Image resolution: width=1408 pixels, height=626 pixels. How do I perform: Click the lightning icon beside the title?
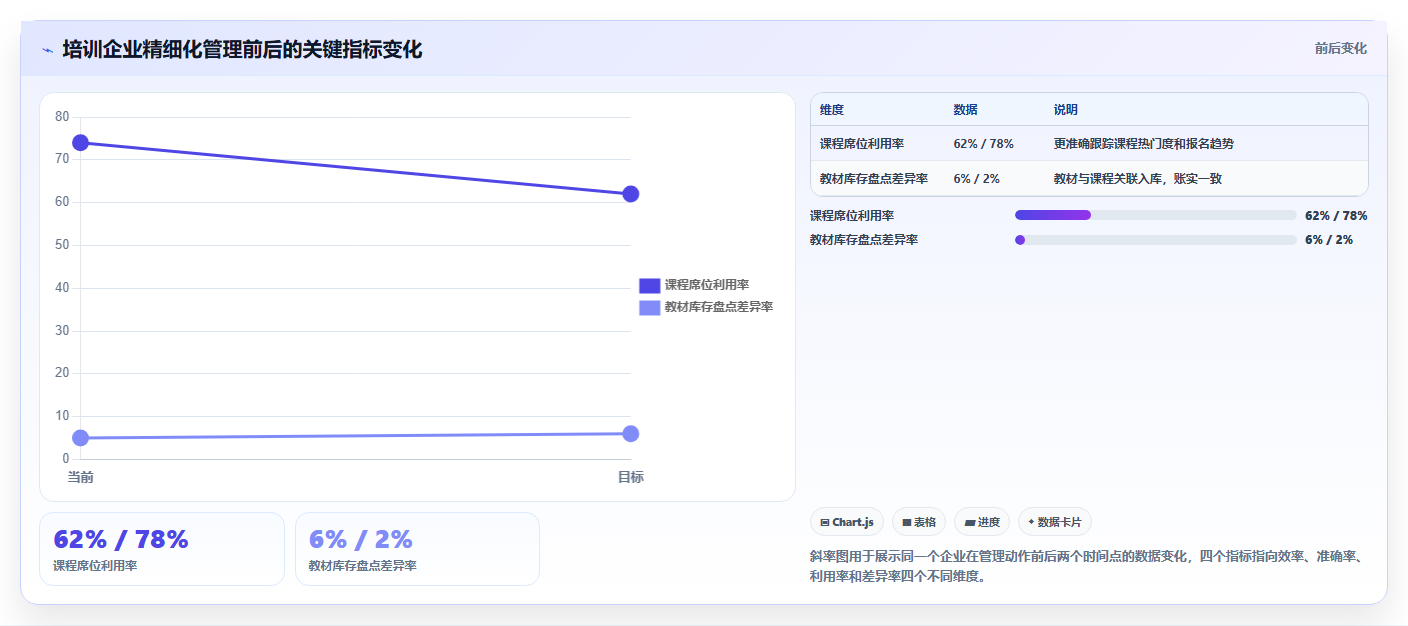tap(47, 49)
